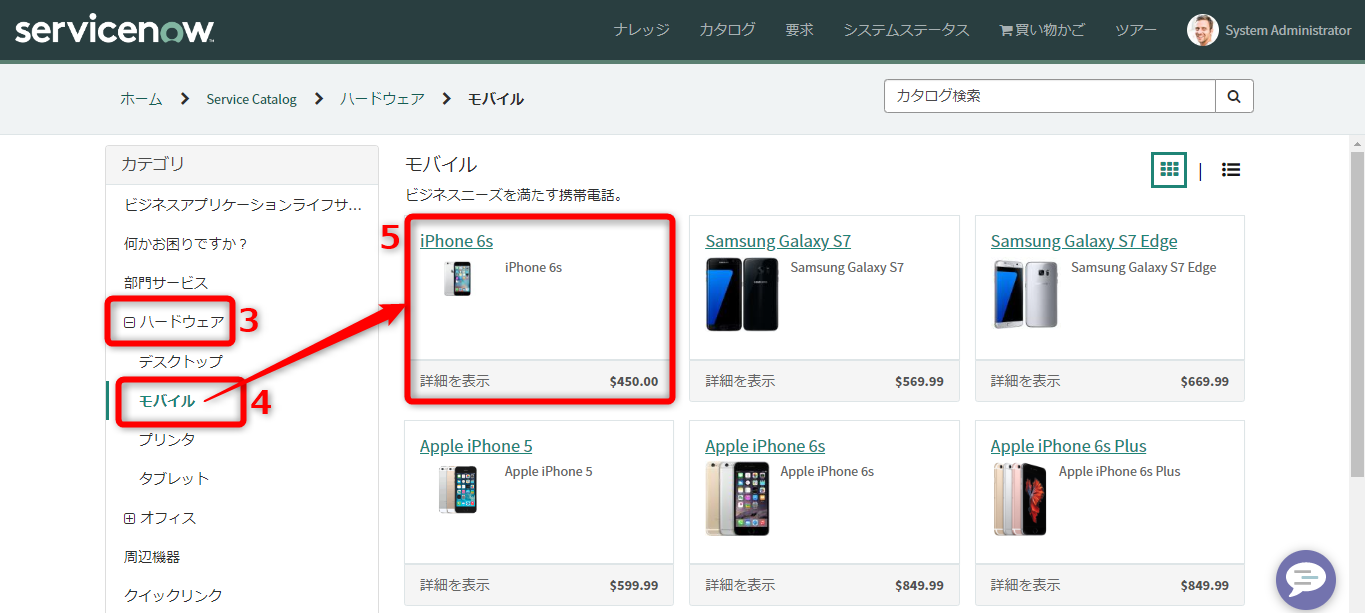The image size is (1365, 613).
Task: Click the catalog search magnifier icon
Action: tap(1234, 96)
